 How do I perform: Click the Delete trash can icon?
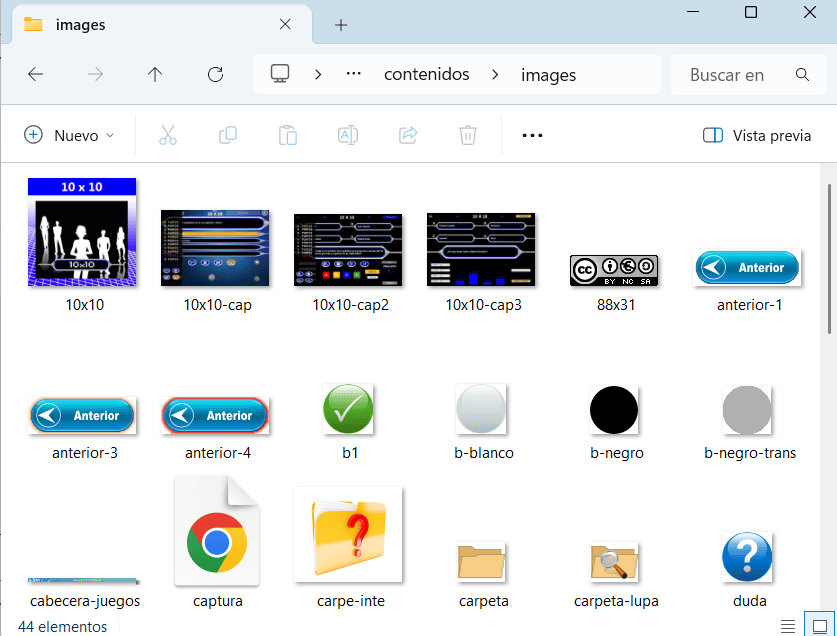click(x=467, y=135)
